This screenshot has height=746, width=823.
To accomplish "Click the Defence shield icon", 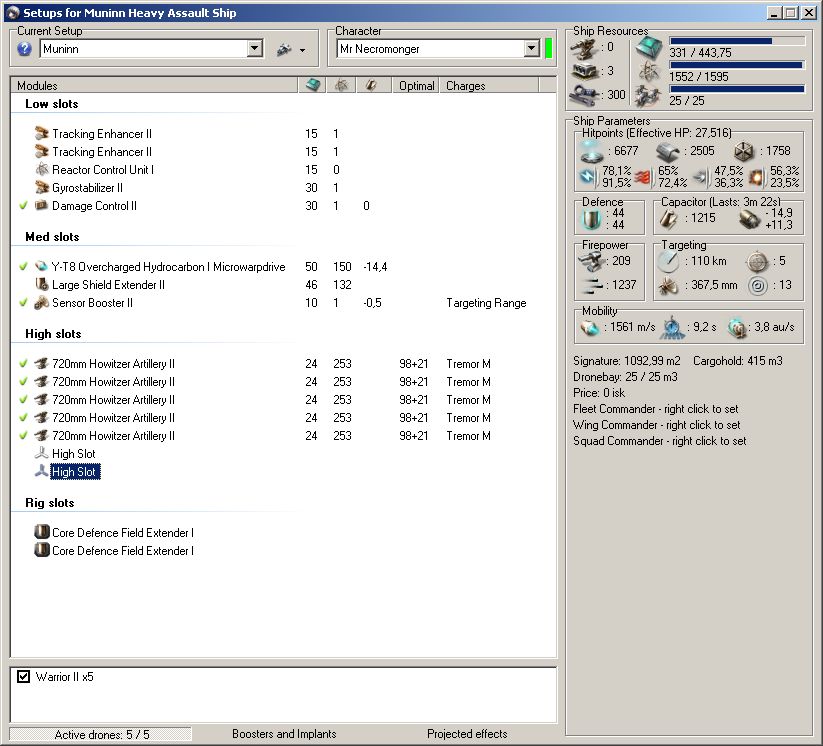I will coord(592,219).
